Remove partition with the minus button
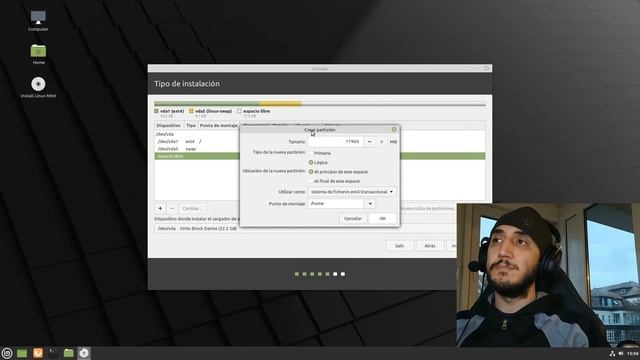The image size is (640, 360). (x=172, y=208)
